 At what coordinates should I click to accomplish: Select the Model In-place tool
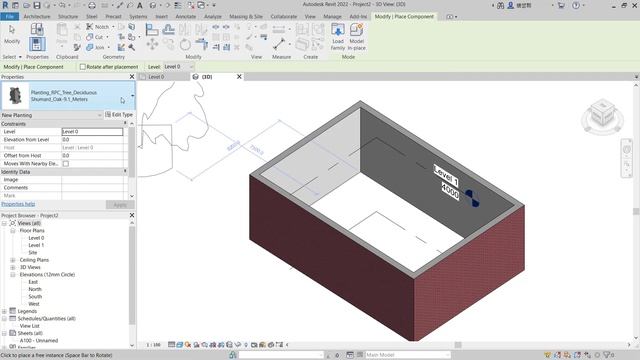tap(356, 36)
